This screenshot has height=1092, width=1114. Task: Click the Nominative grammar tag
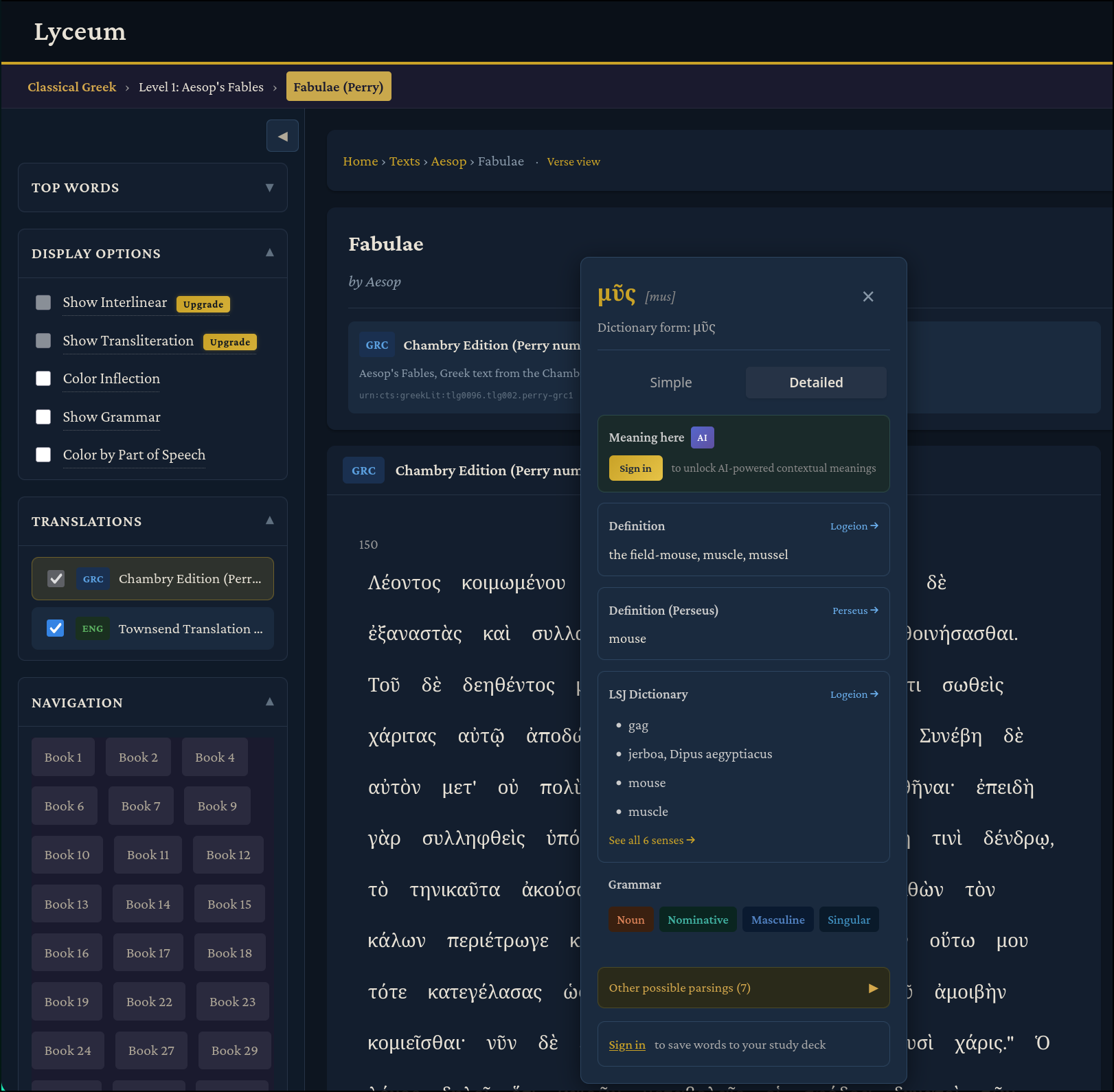pos(697,920)
